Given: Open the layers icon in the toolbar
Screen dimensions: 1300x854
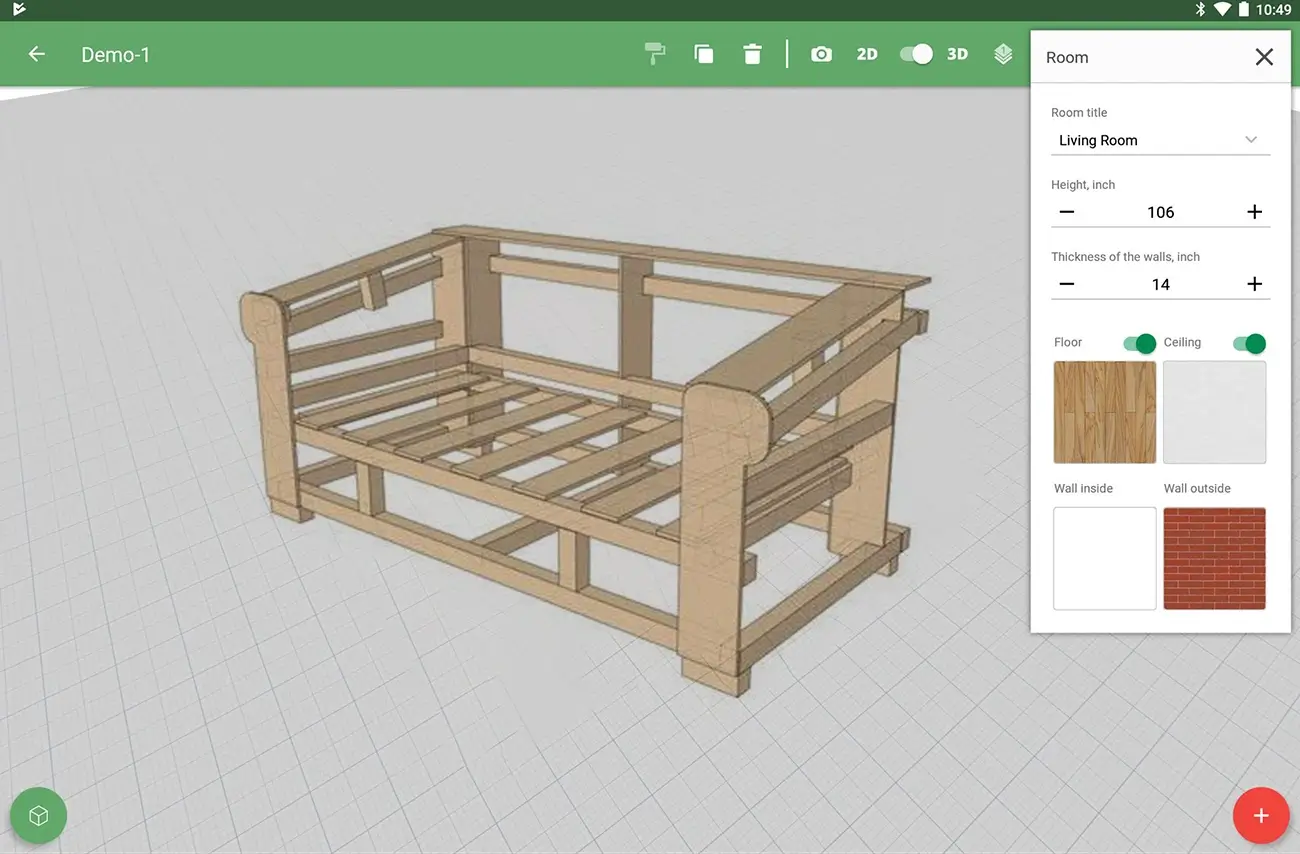Looking at the screenshot, I should pos(1003,54).
